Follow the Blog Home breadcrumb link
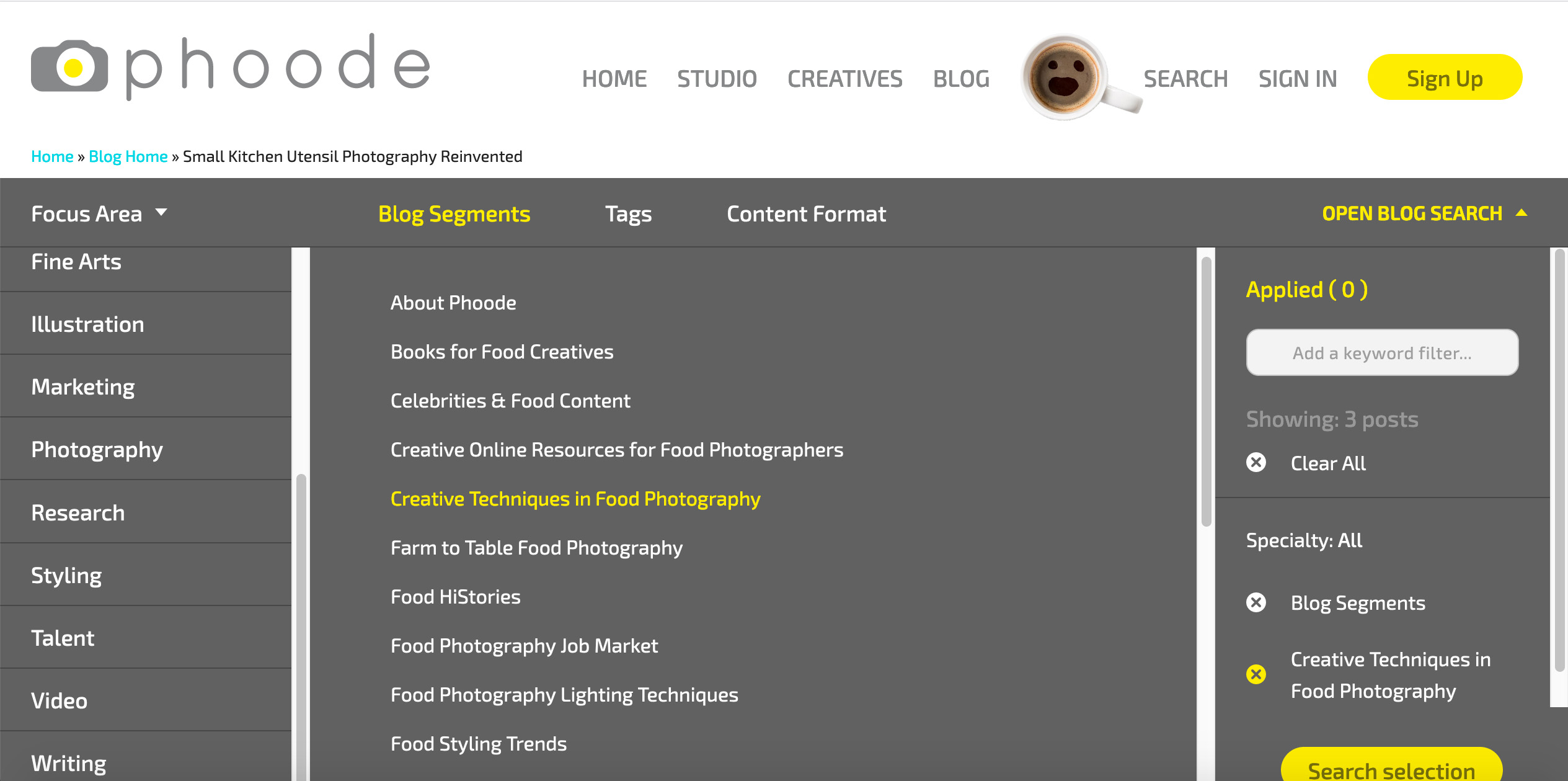 128,156
